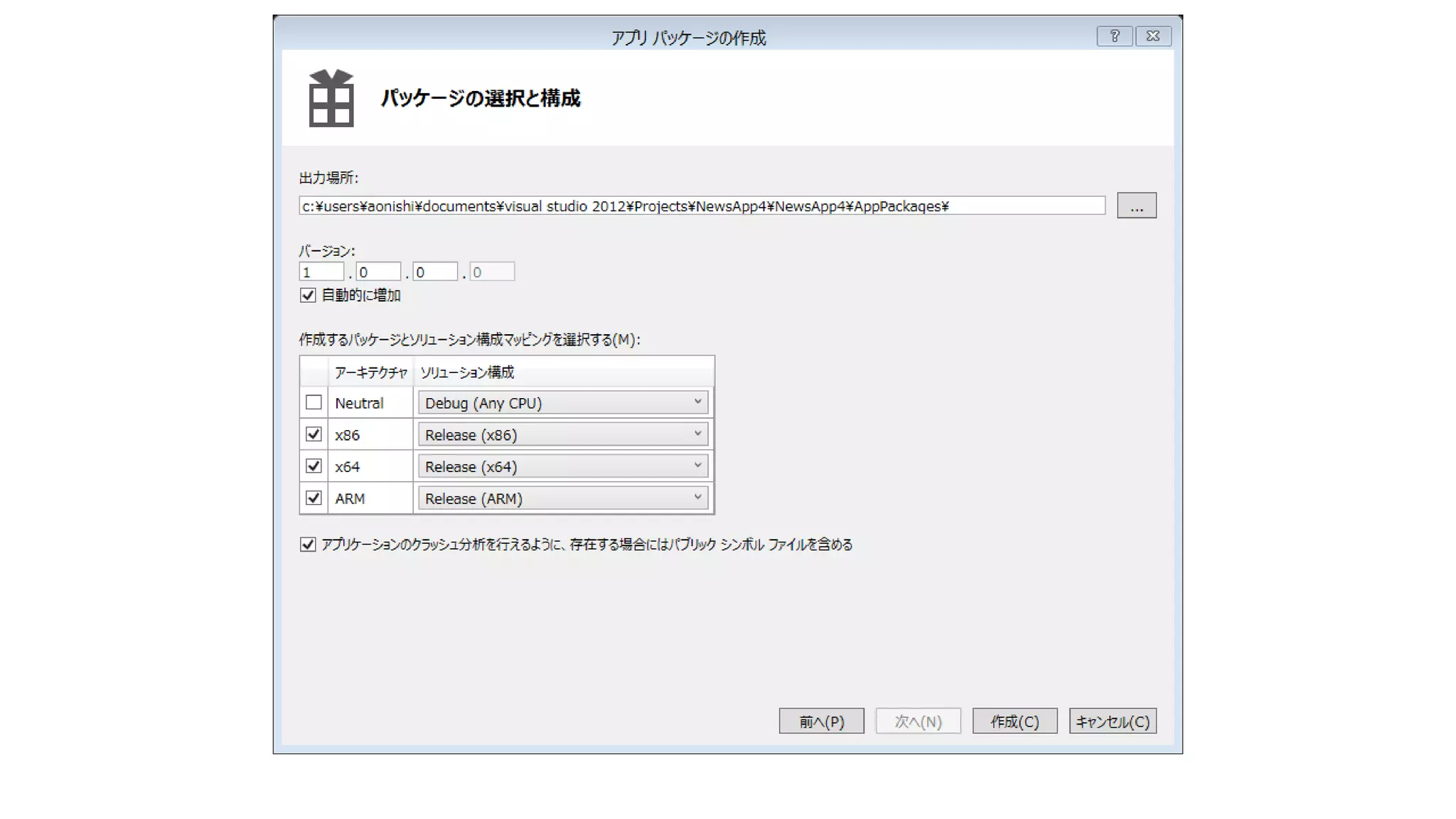Viewport: 1456px width, 819px height.
Task: Expand the Release (ARM) configuration dropdown
Action: pos(562,499)
